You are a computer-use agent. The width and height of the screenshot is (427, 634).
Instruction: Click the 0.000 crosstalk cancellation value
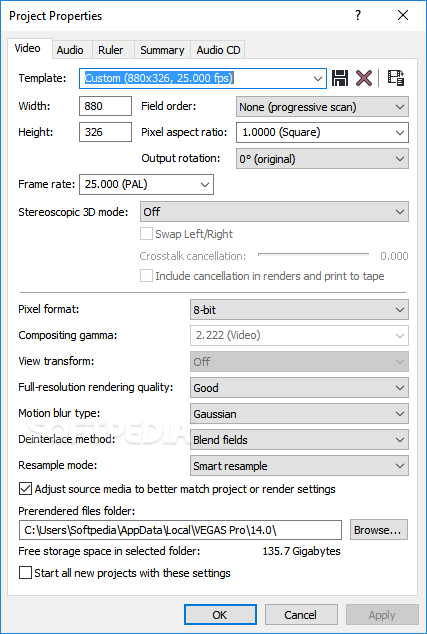tap(394, 256)
